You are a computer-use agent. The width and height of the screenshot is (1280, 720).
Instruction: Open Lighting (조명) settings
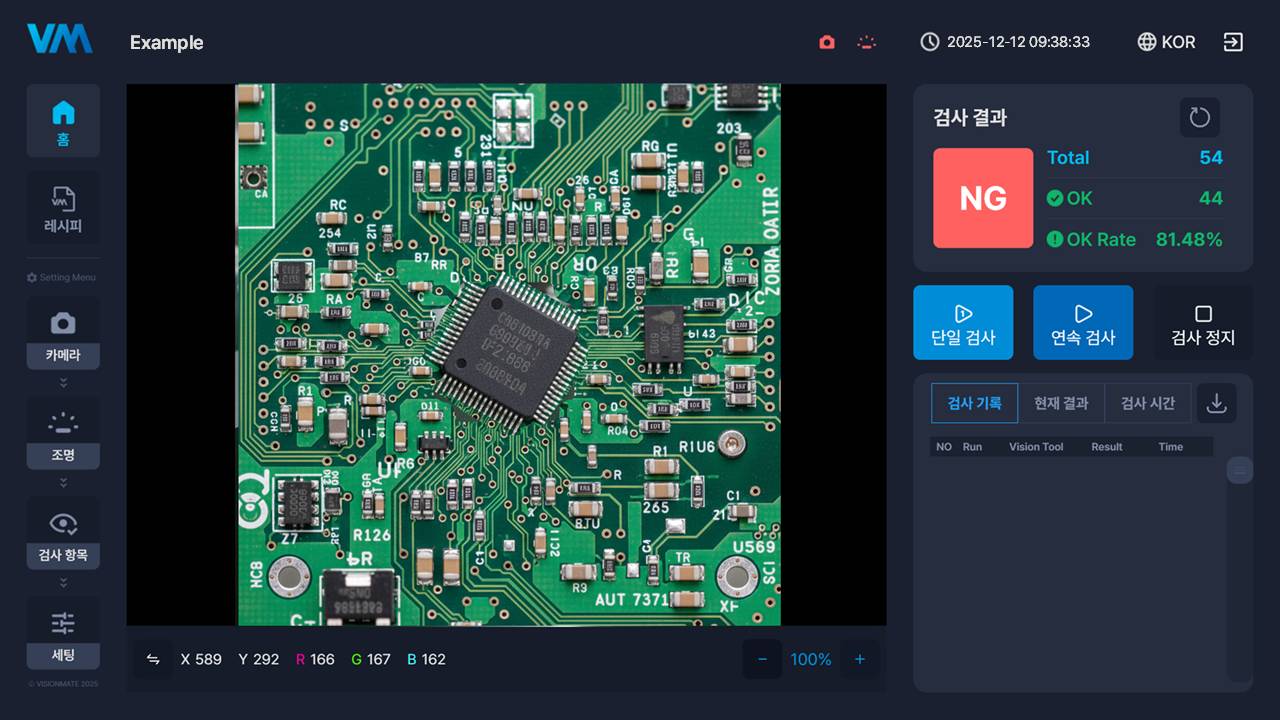click(x=63, y=434)
